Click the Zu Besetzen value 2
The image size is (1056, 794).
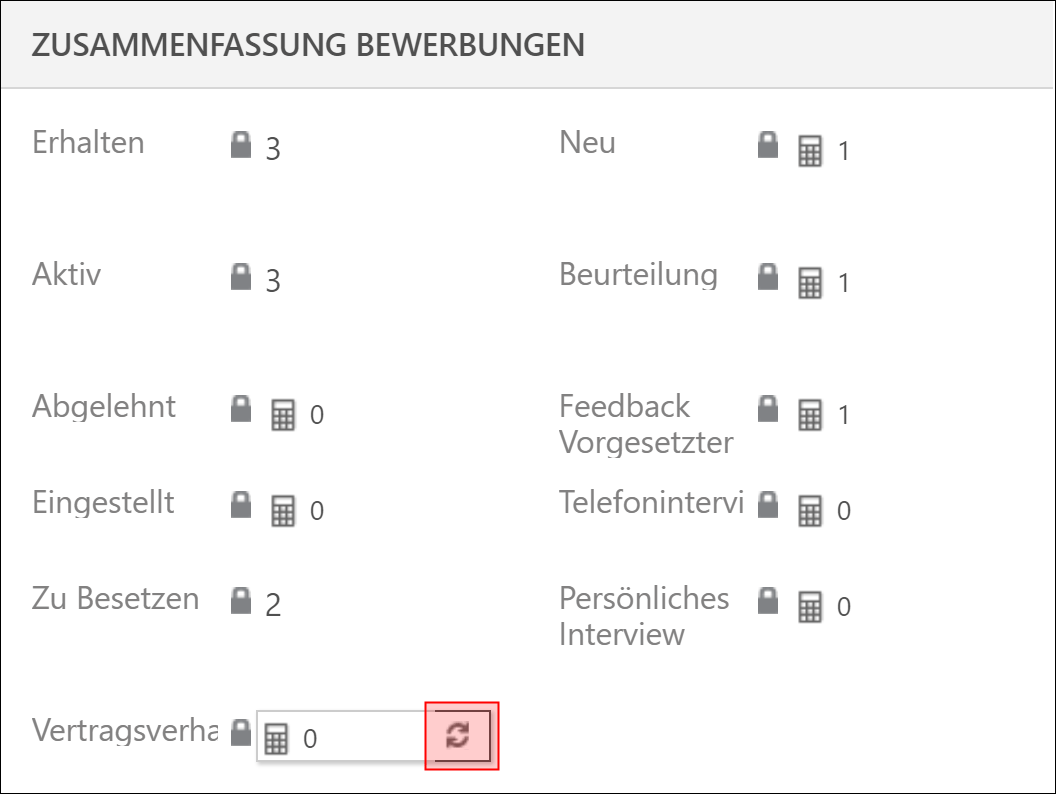(x=273, y=605)
